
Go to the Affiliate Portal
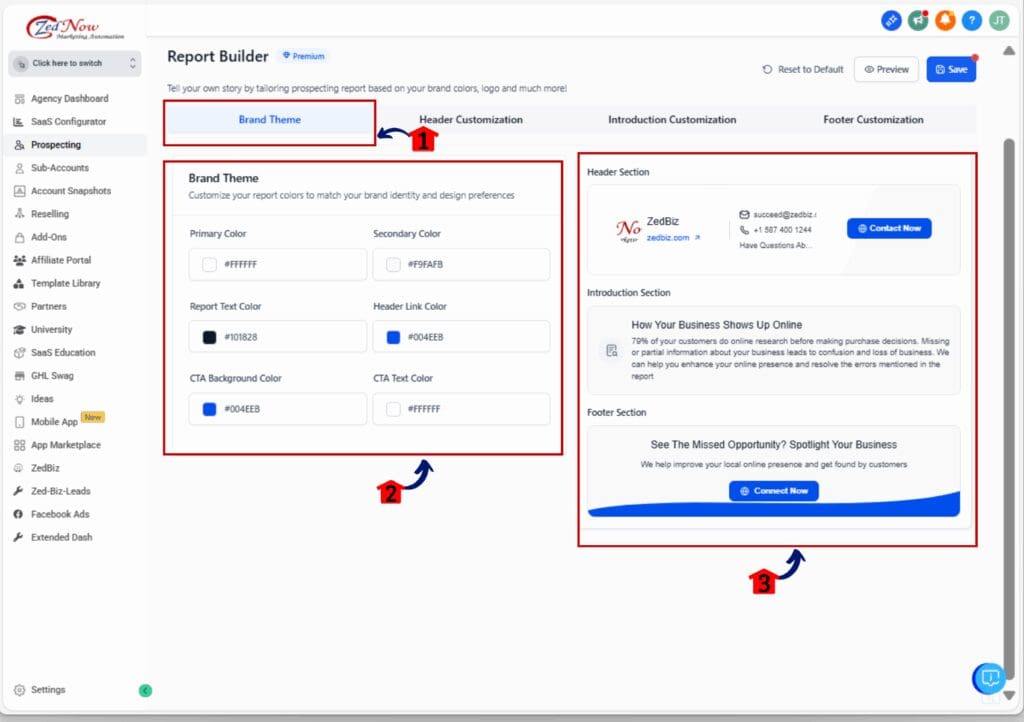tap(64, 260)
